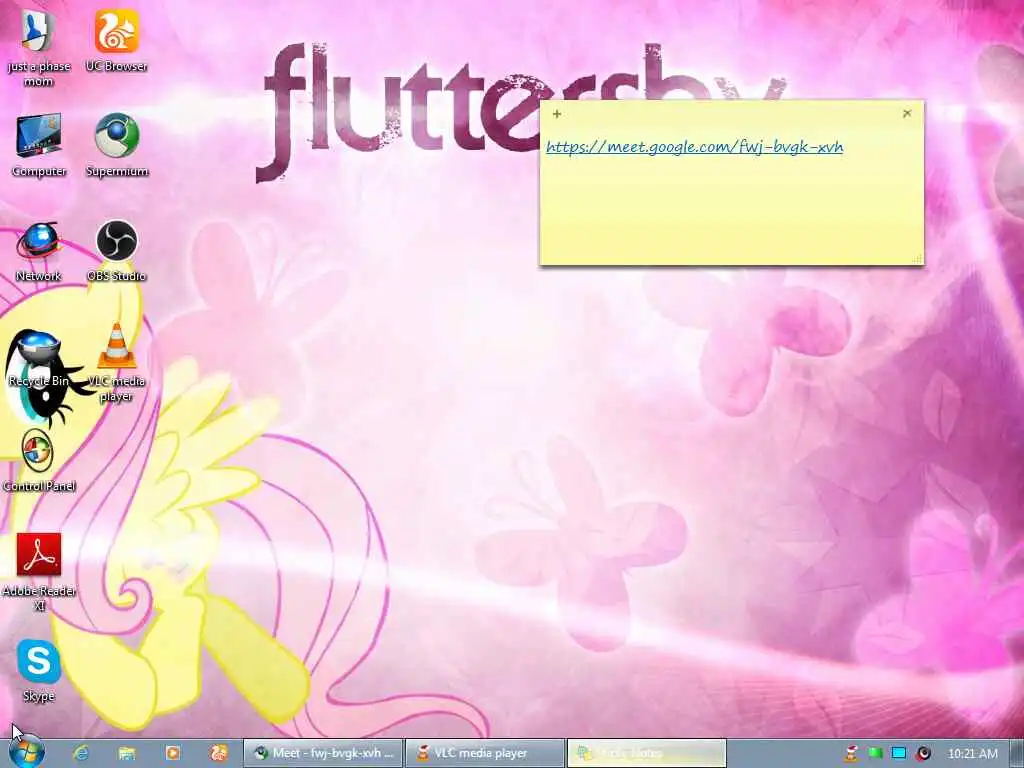
Task: Delete the sticky note with X button
Action: tap(906, 114)
